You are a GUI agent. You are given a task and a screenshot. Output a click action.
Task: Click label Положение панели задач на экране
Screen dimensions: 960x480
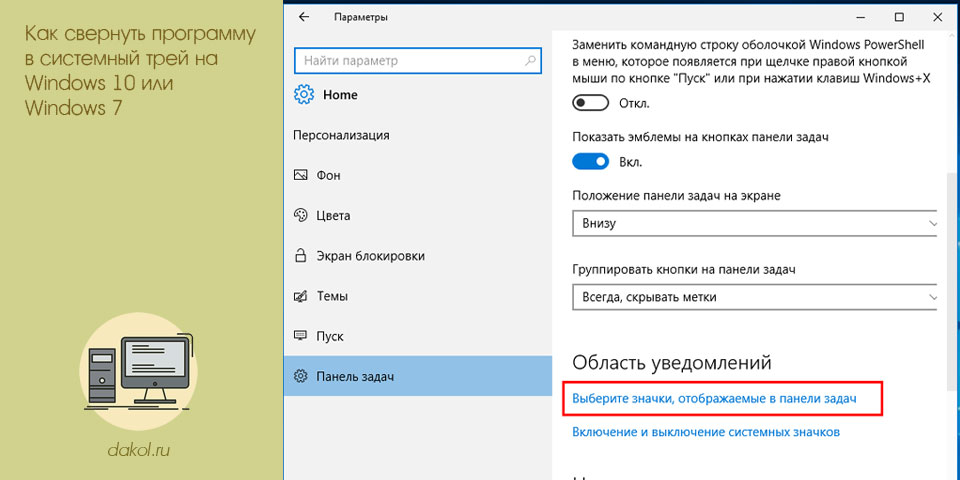click(x=677, y=195)
